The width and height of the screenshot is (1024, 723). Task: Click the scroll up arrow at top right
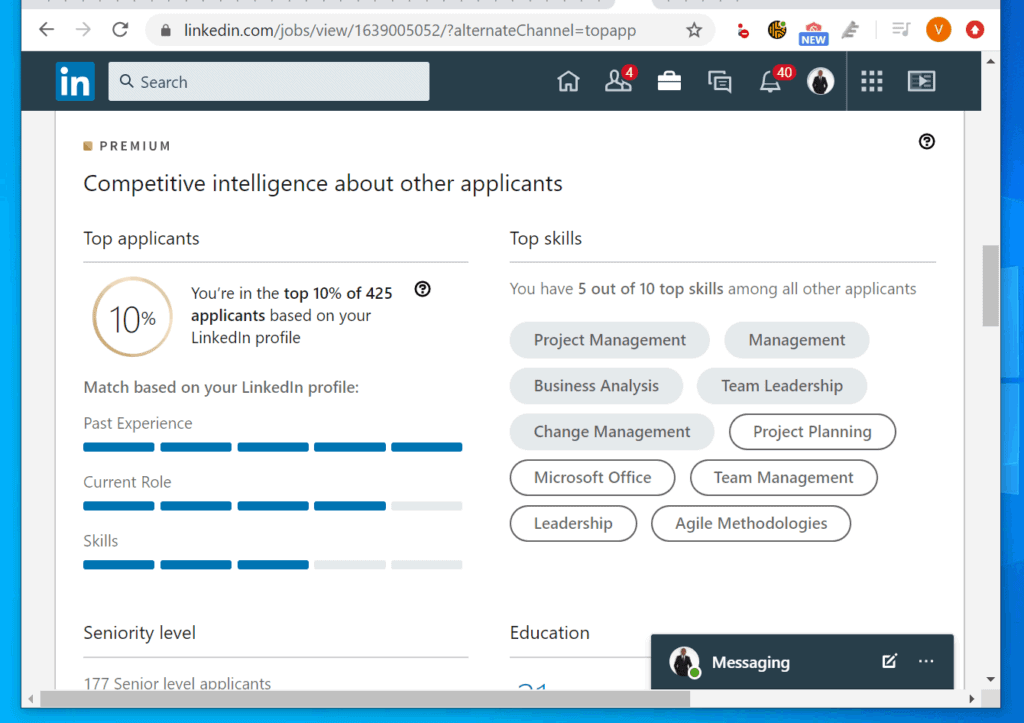991,61
